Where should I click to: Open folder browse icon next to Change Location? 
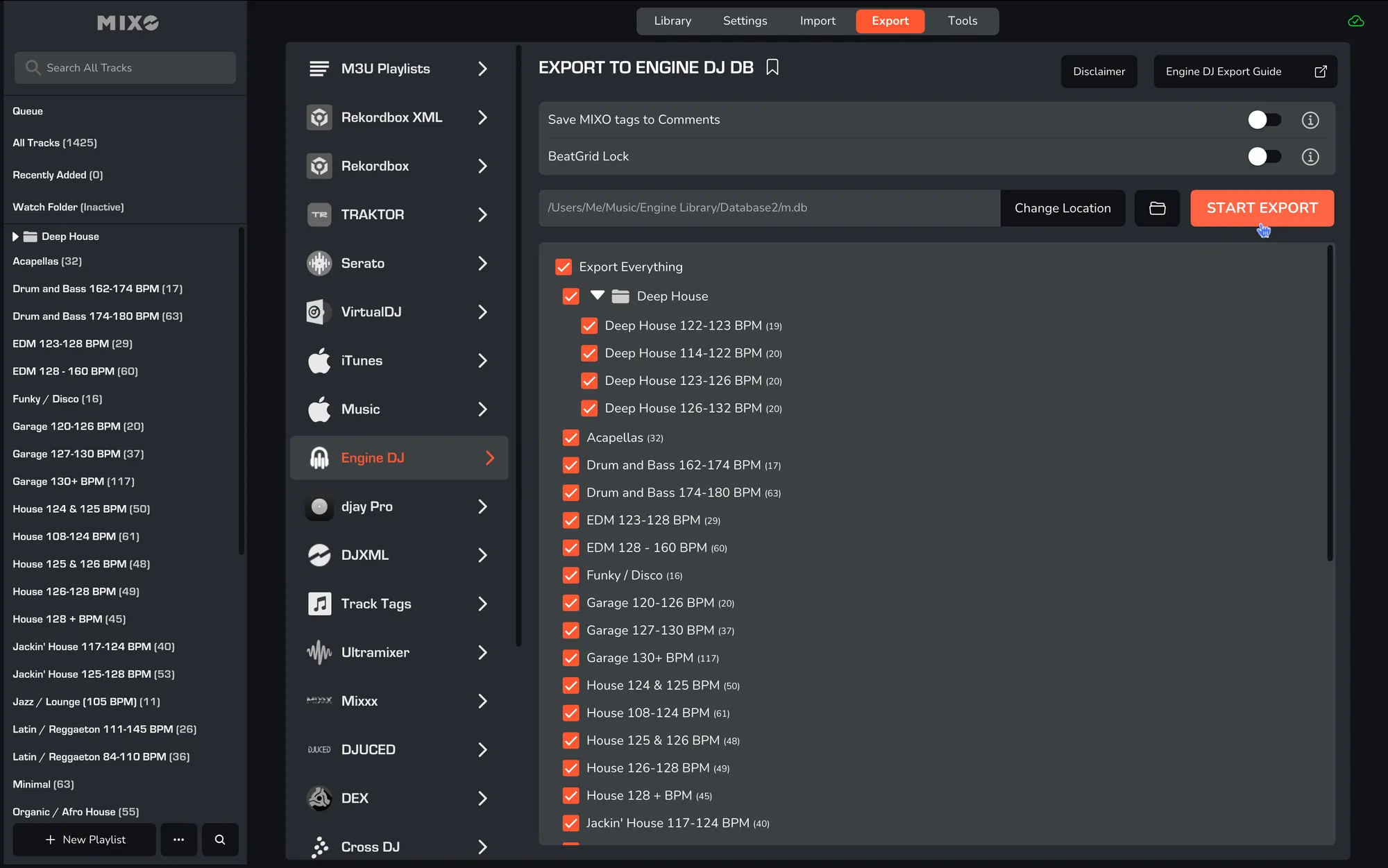click(x=1157, y=208)
